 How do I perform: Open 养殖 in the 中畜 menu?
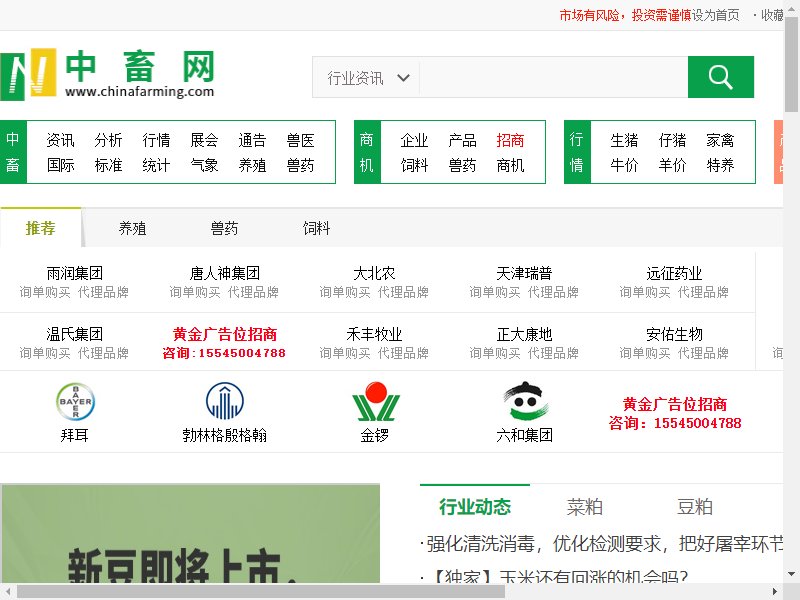click(x=252, y=165)
